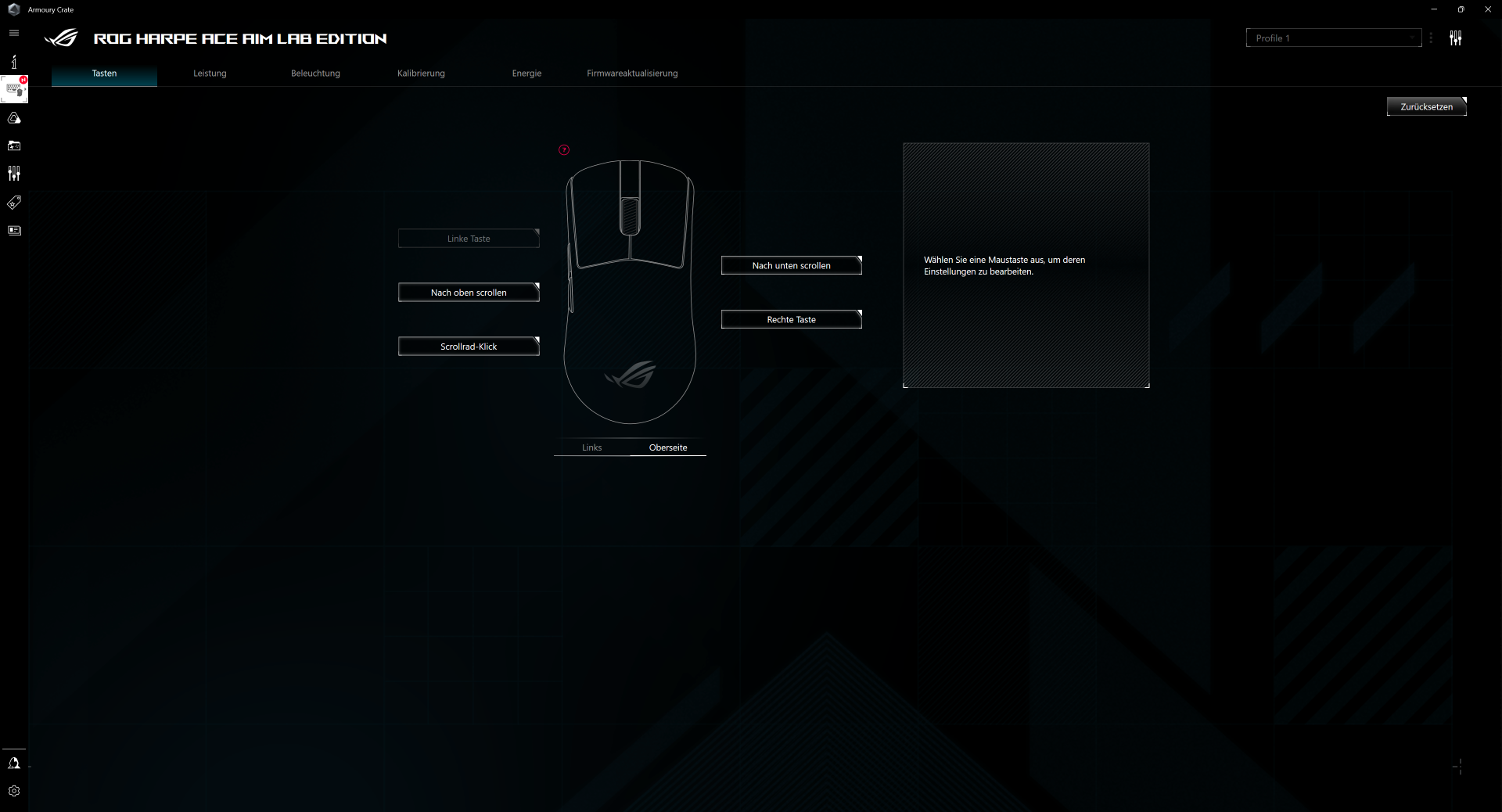Image resolution: width=1502 pixels, height=812 pixels.
Task: Open the Aura Sync triangle icon
Action: tap(14, 118)
